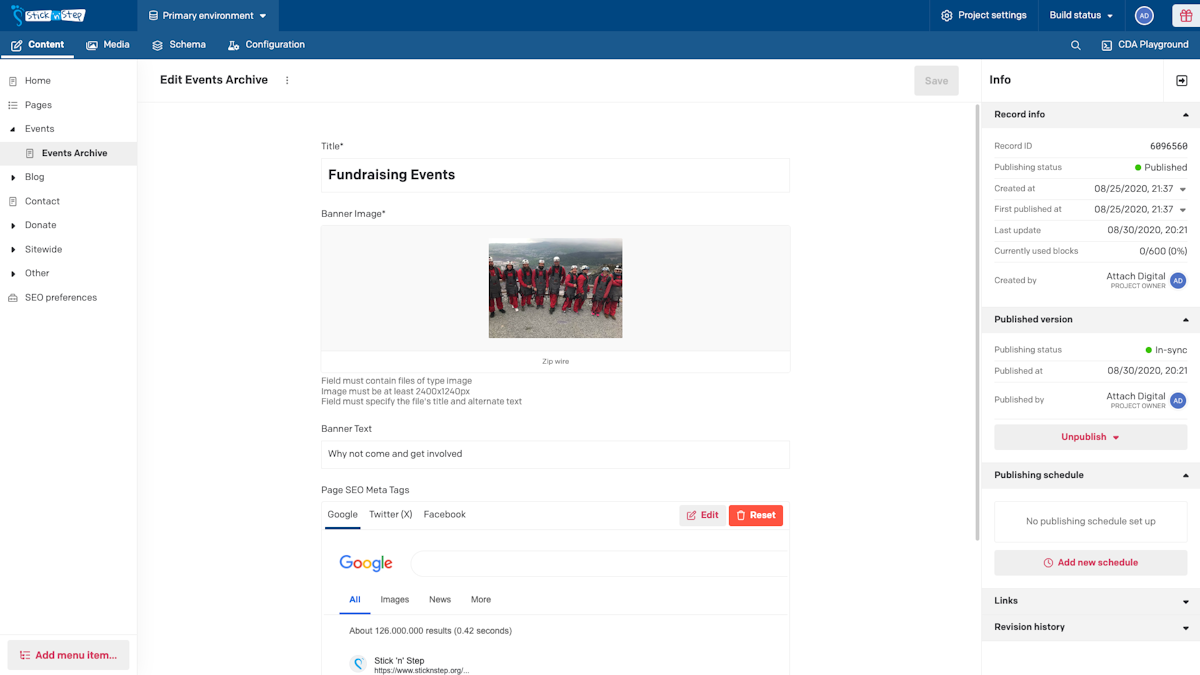Click Add menu item button

coord(68,656)
